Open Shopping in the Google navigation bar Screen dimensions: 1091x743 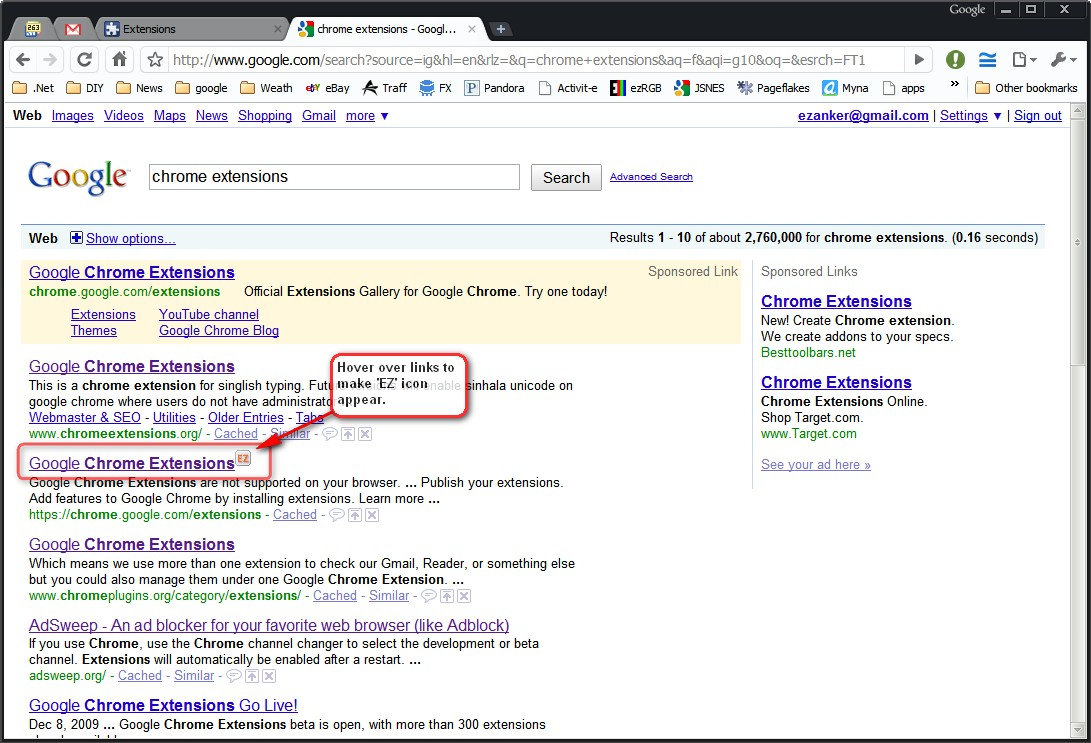click(x=265, y=115)
